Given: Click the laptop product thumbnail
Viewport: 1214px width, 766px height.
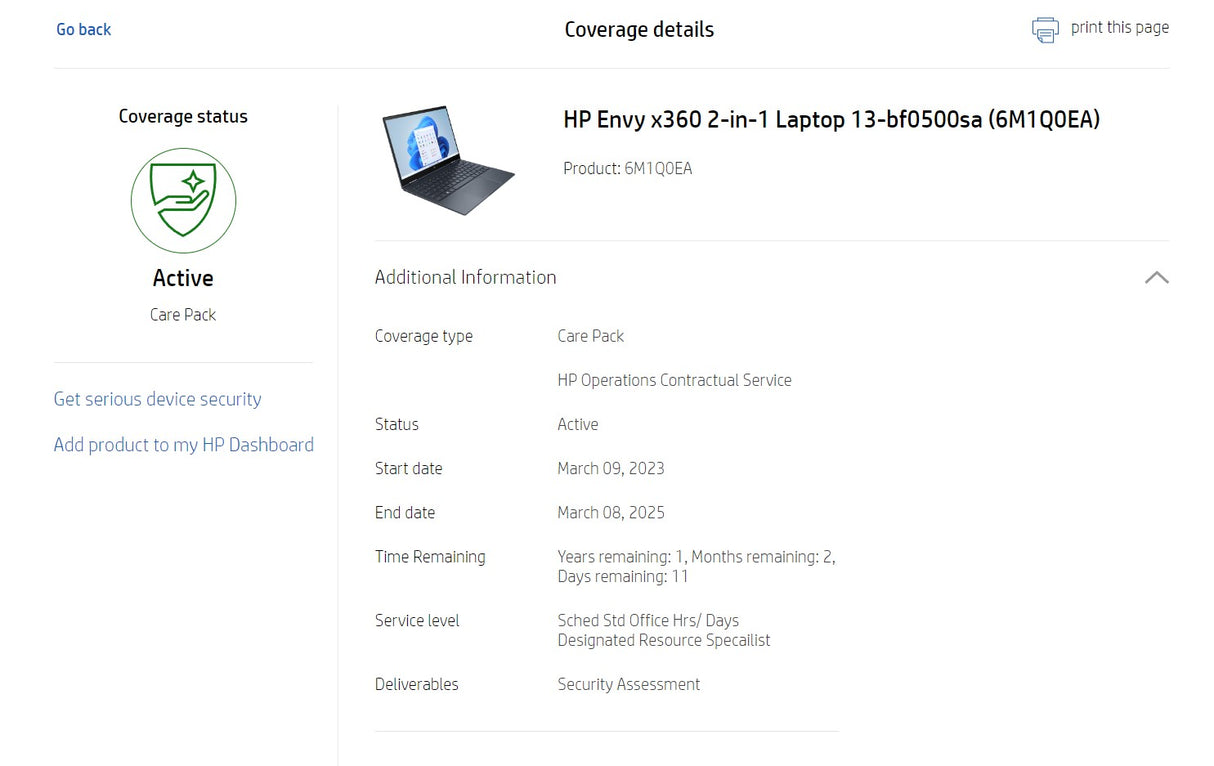Looking at the screenshot, I should [x=447, y=160].
